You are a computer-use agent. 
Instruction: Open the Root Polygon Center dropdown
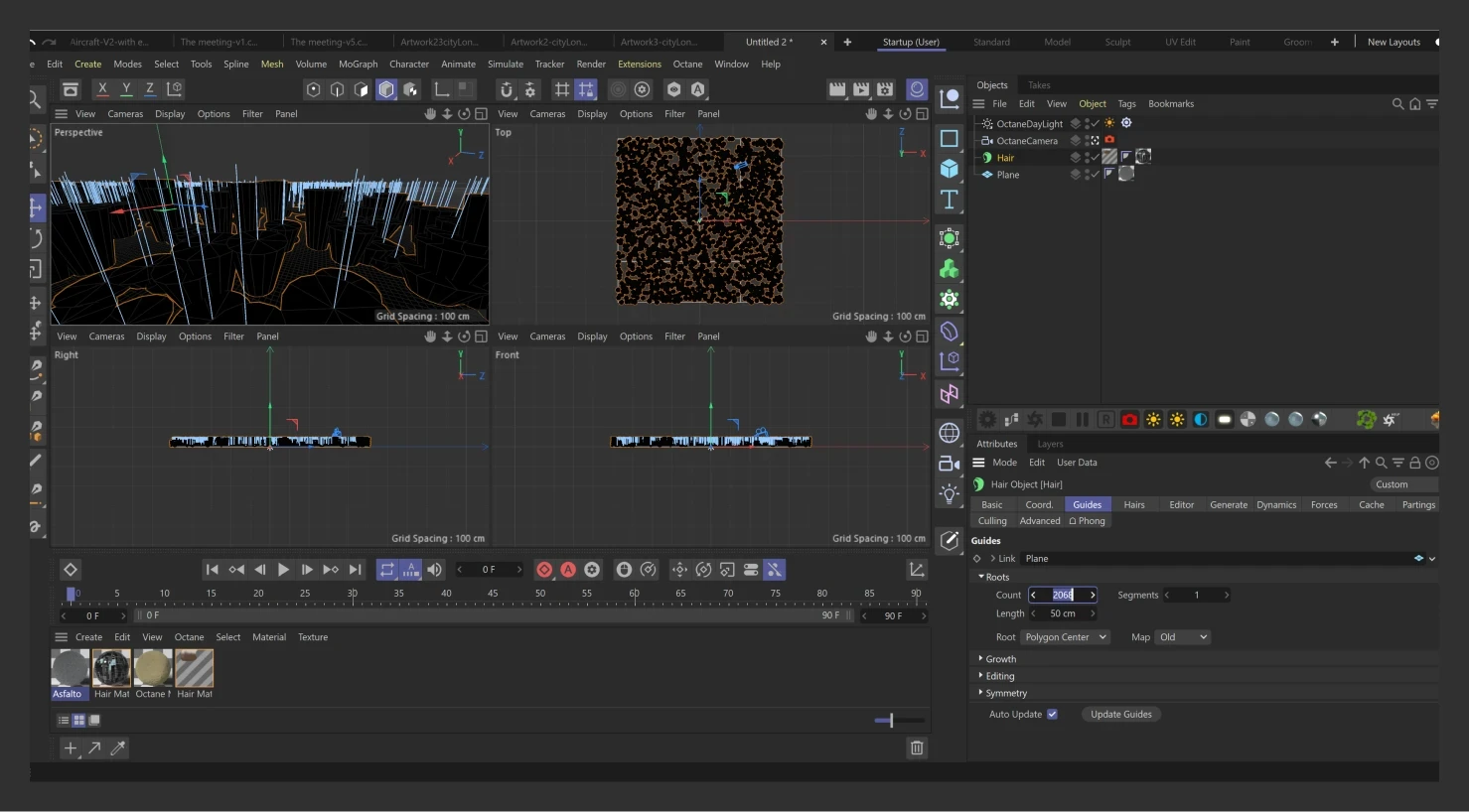click(x=1065, y=637)
